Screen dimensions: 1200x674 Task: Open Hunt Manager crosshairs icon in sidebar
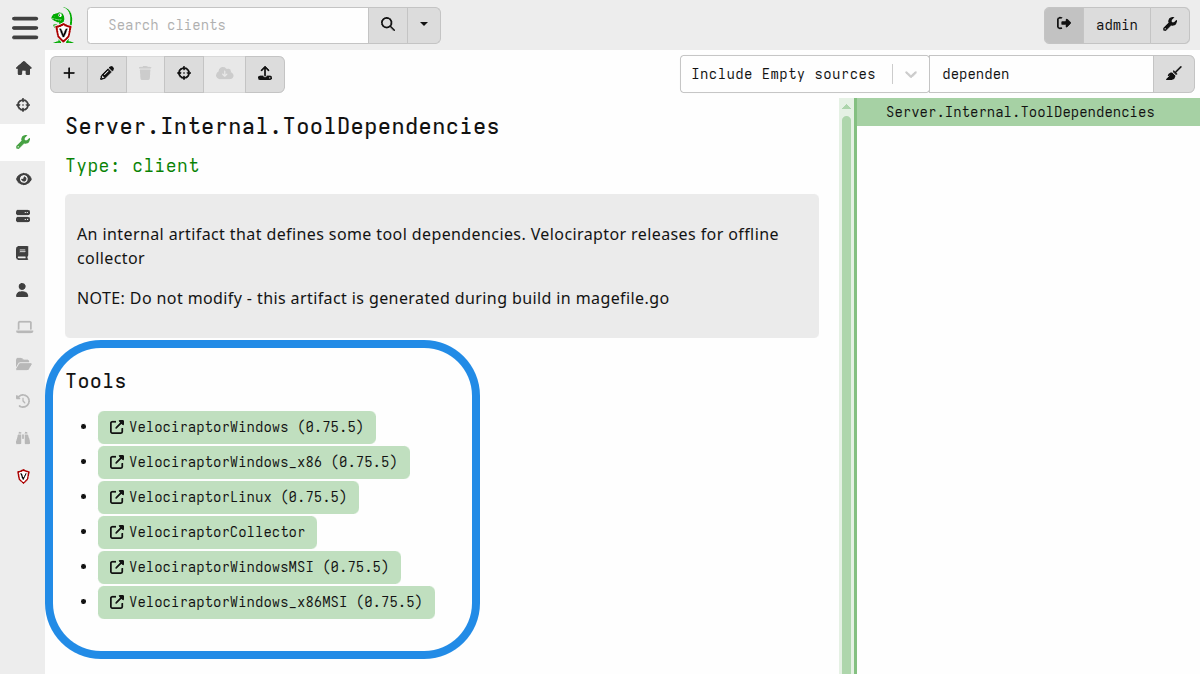(x=23, y=105)
